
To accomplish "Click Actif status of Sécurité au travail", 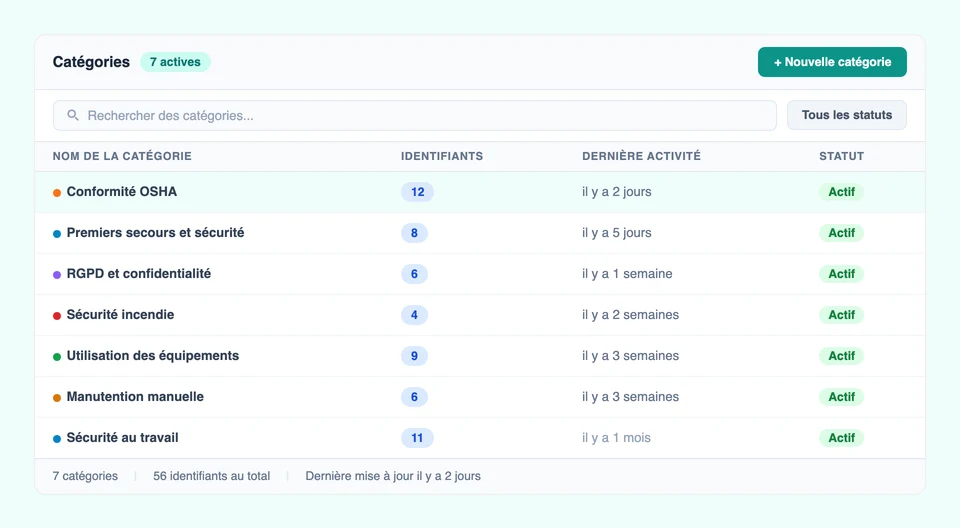I will (841, 438).
